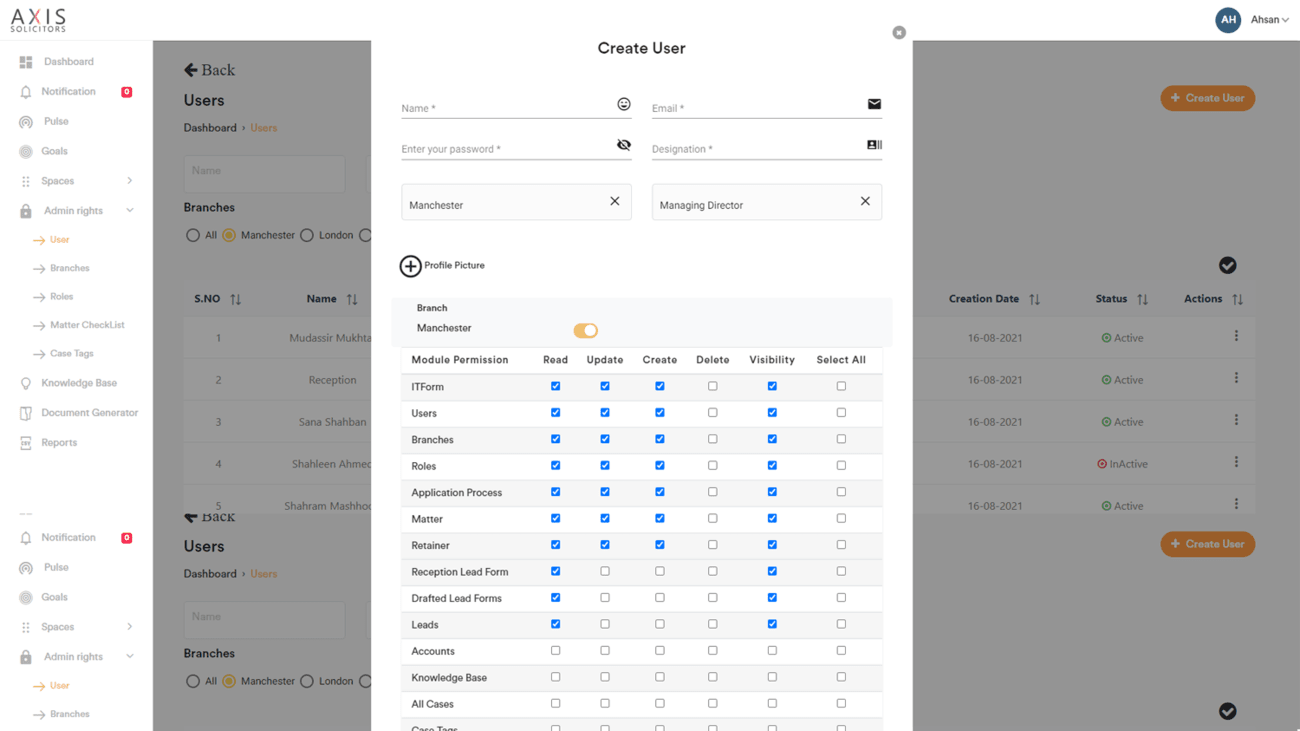The image size is (1300, 731).
Task: Click the envelope icon in Email field
Action: (874, 104)
